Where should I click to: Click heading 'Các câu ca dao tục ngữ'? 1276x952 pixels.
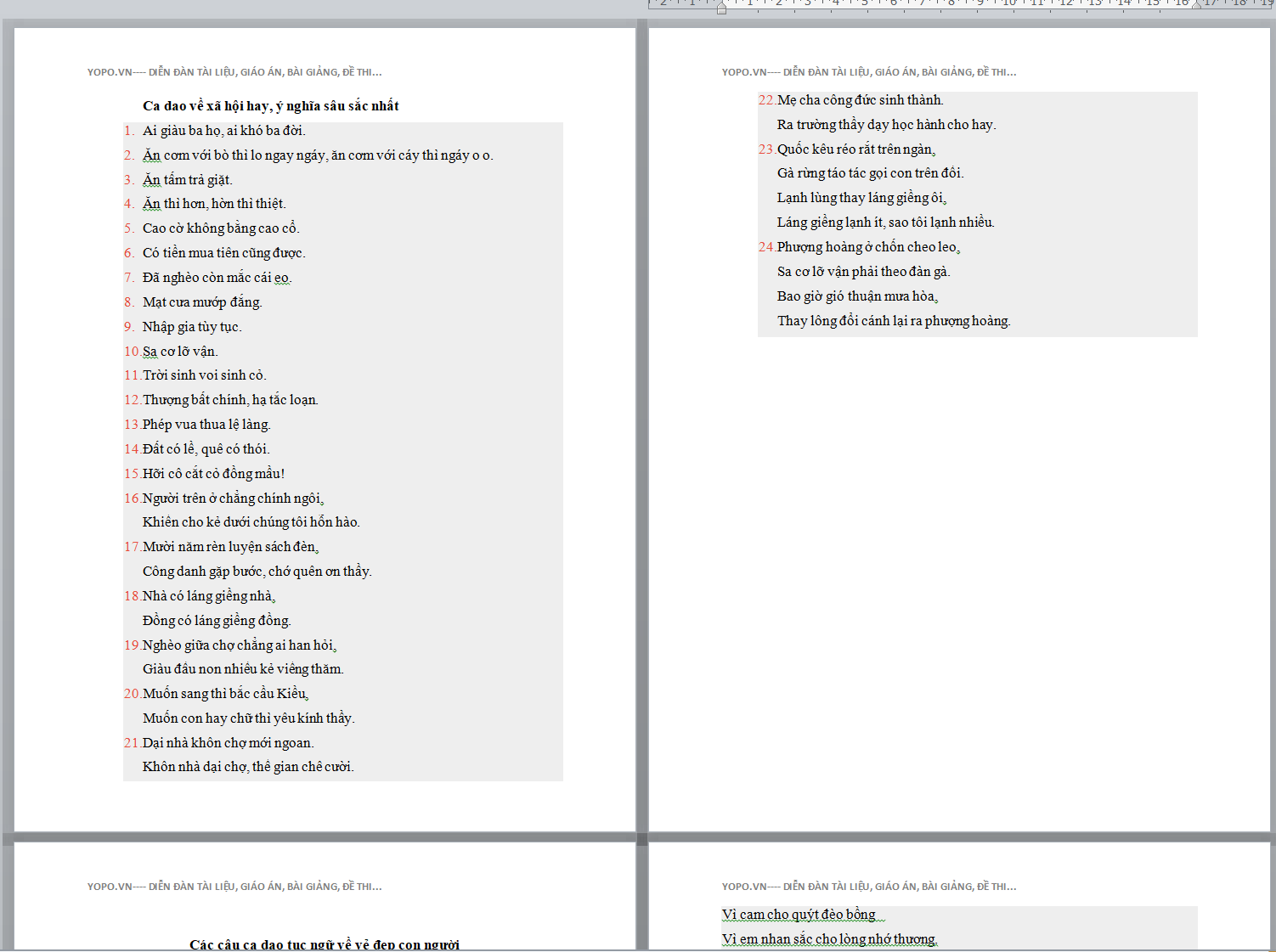324,944
